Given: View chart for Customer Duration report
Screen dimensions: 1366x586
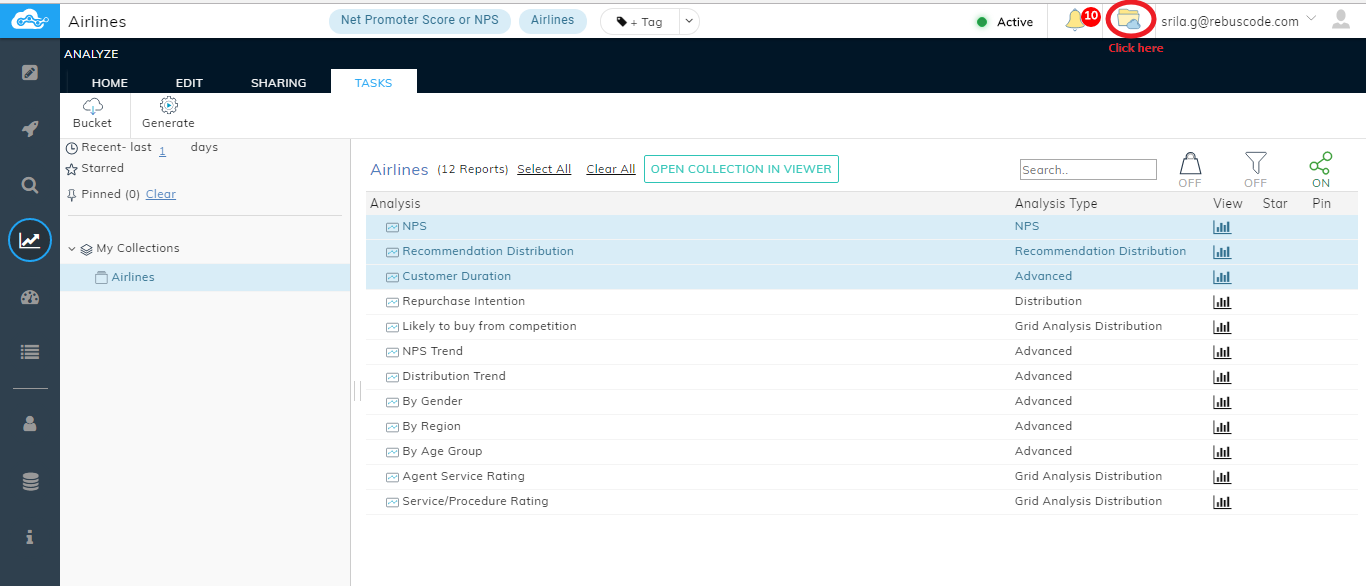Looking at the screenshot, I should pyautogui.click(x=1222, y=277).
